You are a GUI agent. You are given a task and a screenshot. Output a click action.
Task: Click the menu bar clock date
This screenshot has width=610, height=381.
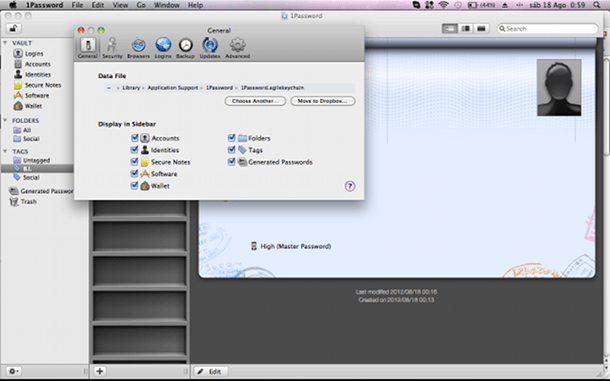(557, 5)
